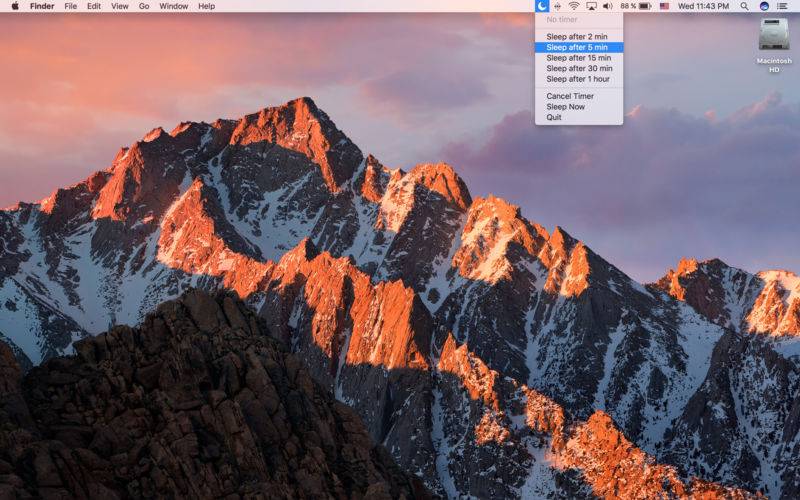Image resolution: width=800 pixels, height=500 pixels.
Task: Open the View menu
Action: tap(119, 6)
